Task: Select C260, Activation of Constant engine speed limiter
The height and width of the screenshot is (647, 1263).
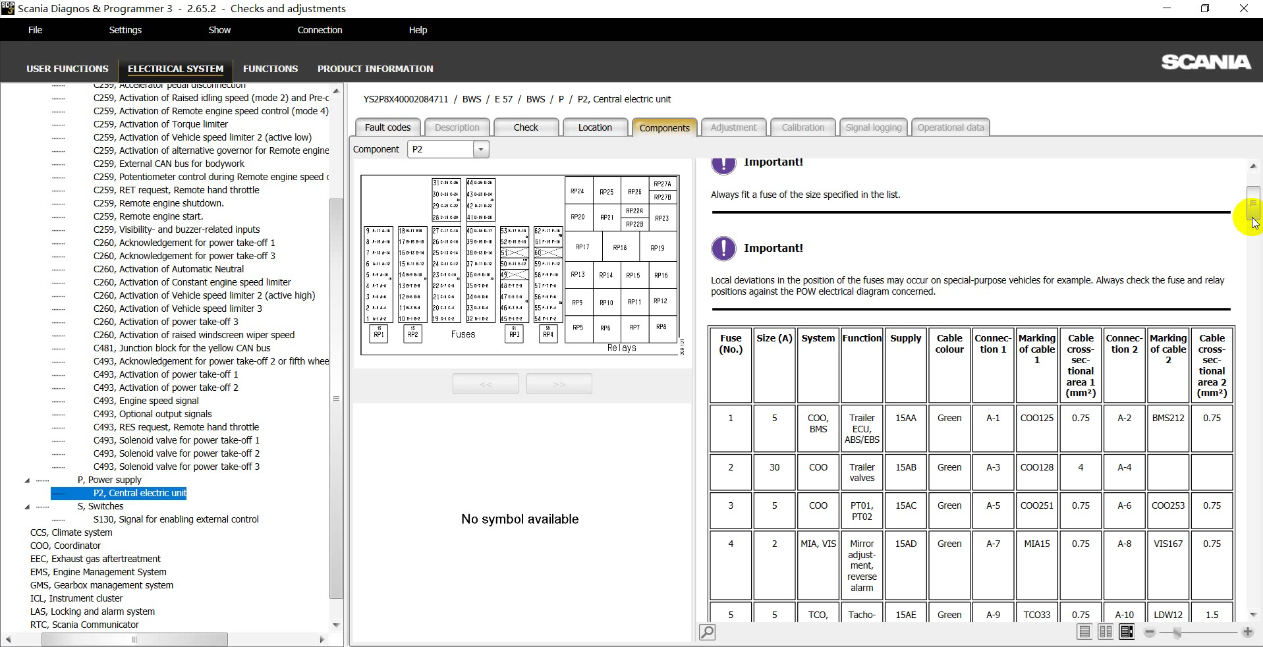Action: [192, 282]
